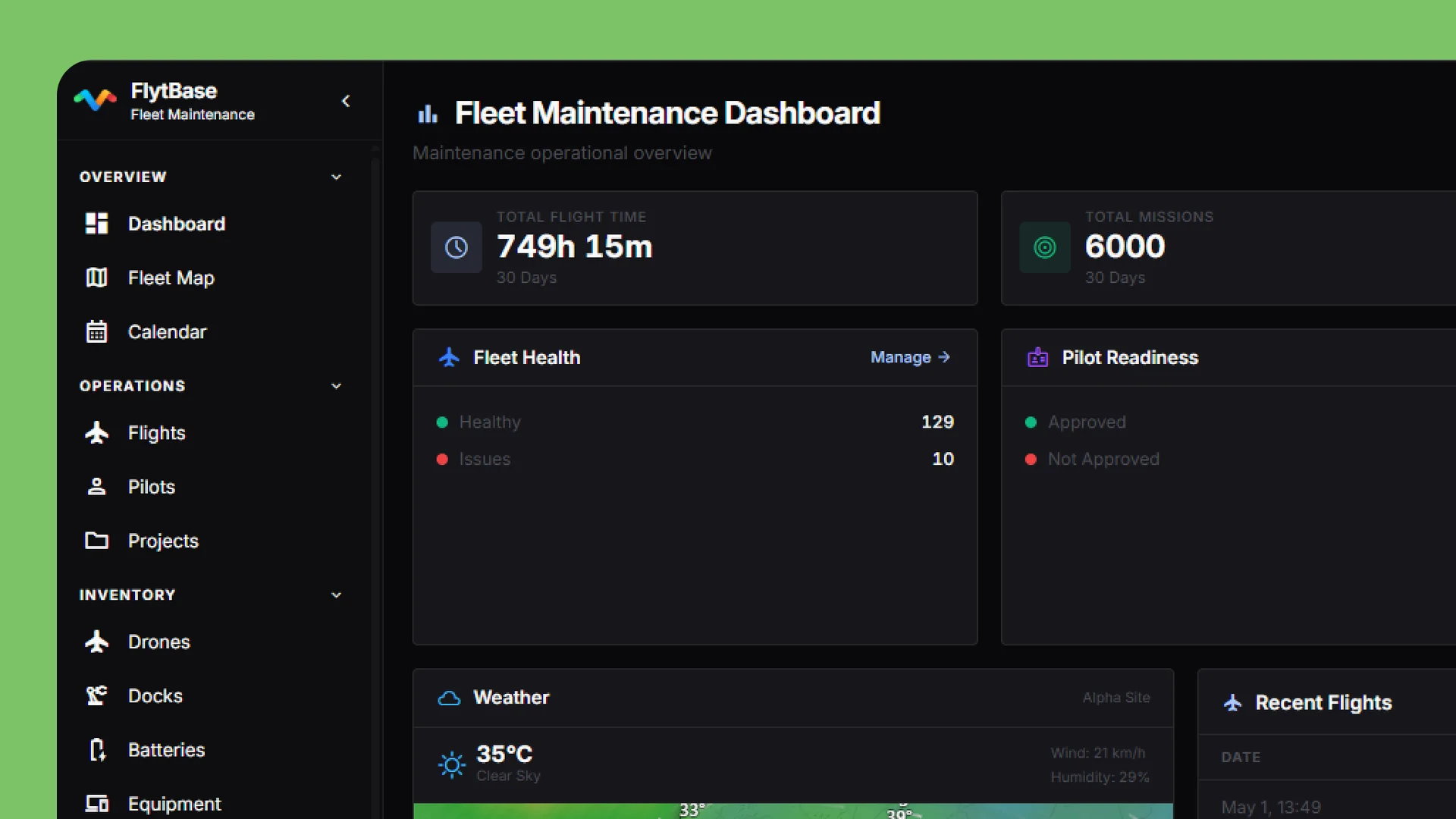Click the Healthy status label

pos(490,422)
